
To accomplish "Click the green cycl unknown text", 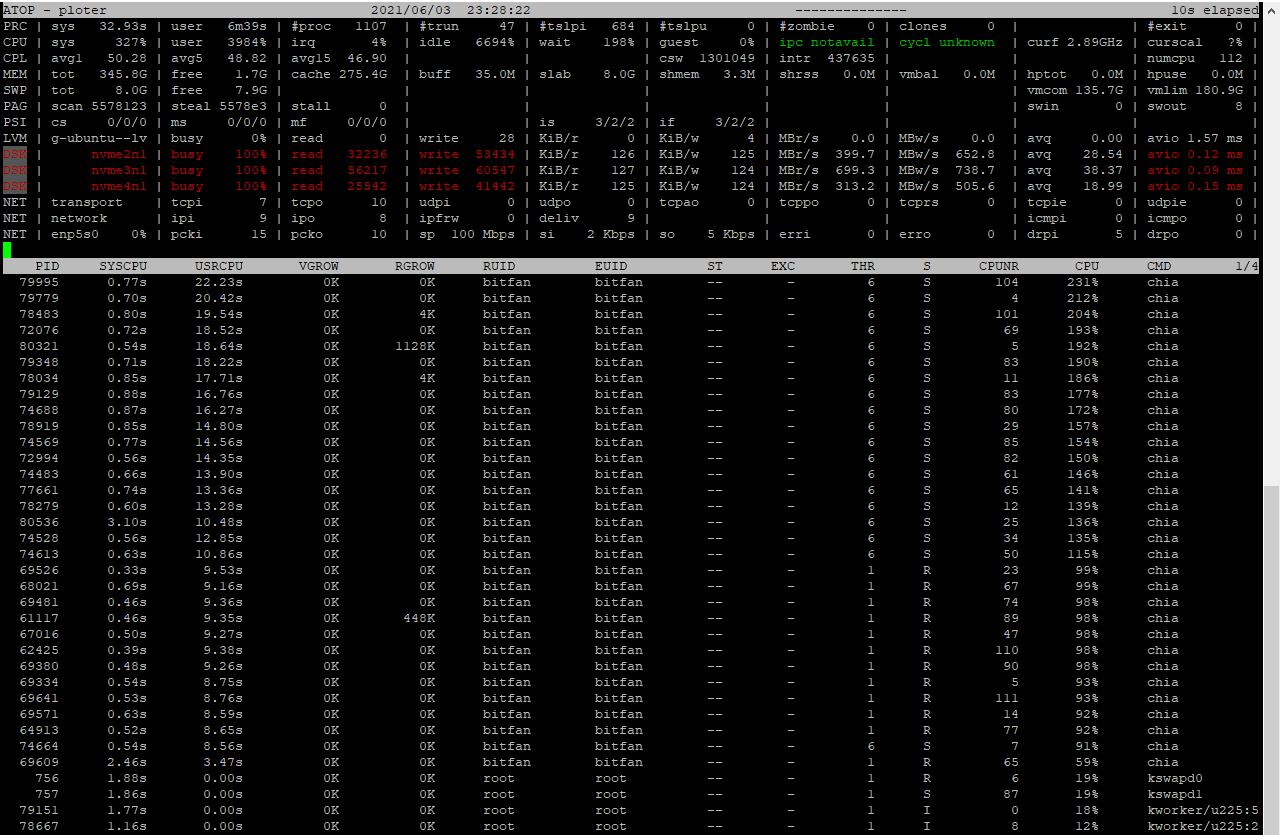I will point(947,42).
